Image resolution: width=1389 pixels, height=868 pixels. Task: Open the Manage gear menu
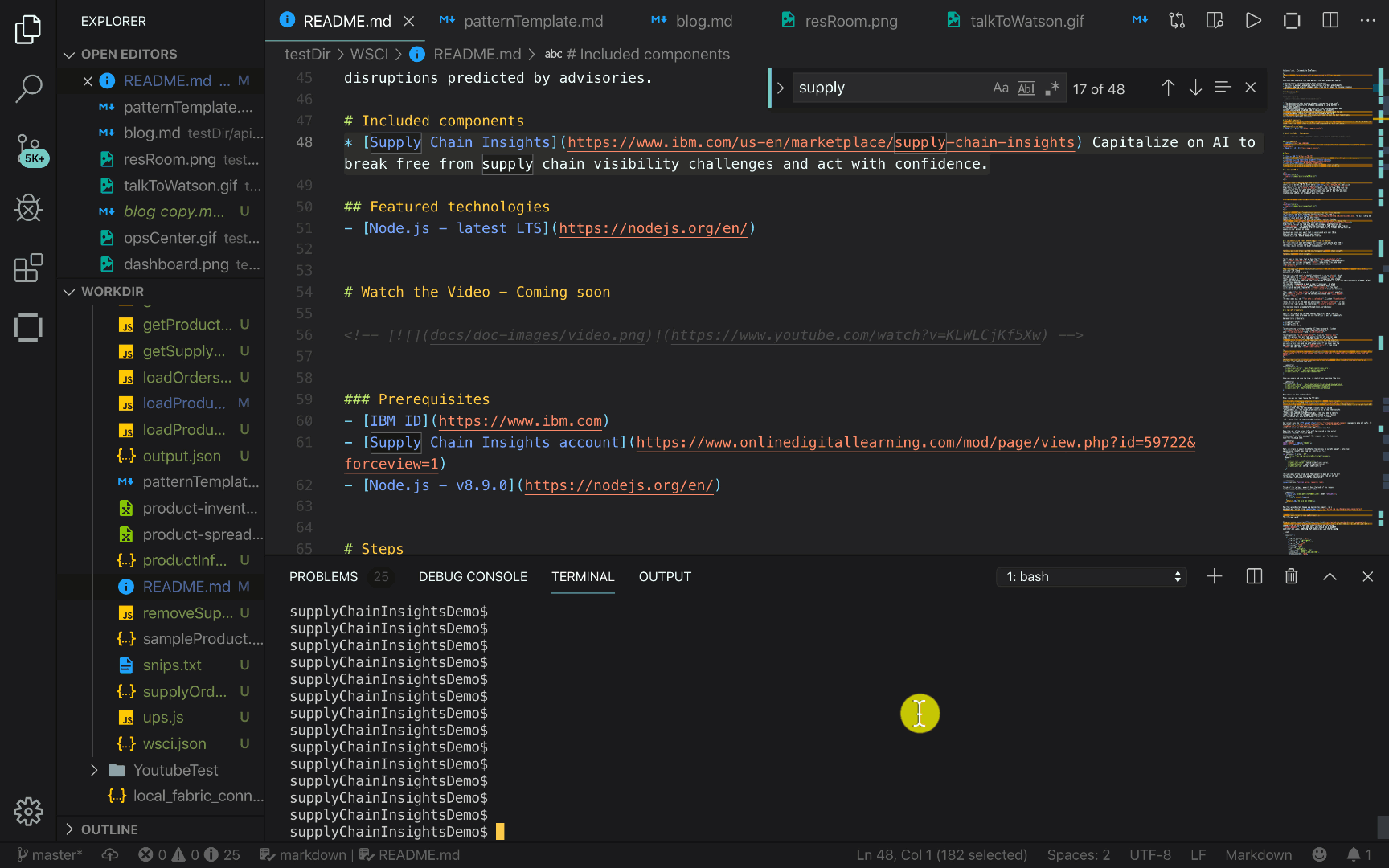click(x=28, y=812)
